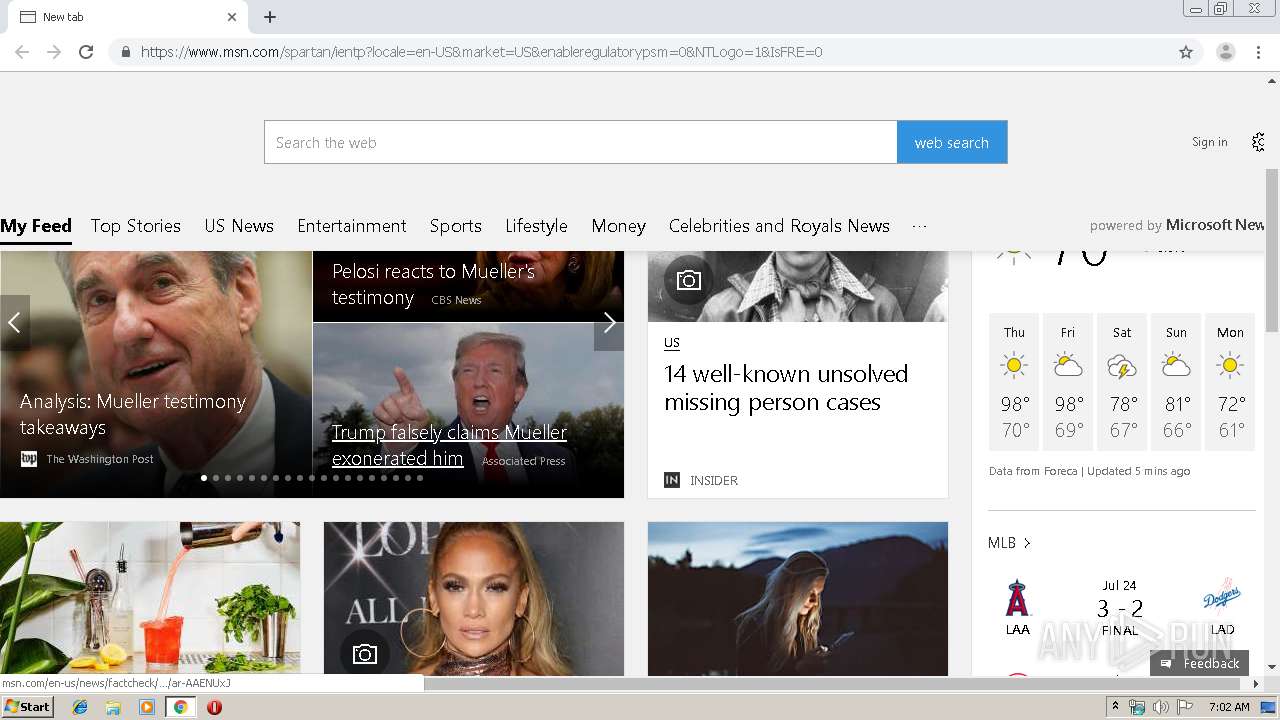Open camera gallery icon on Jennifer Lopez photo

point(365,655)
